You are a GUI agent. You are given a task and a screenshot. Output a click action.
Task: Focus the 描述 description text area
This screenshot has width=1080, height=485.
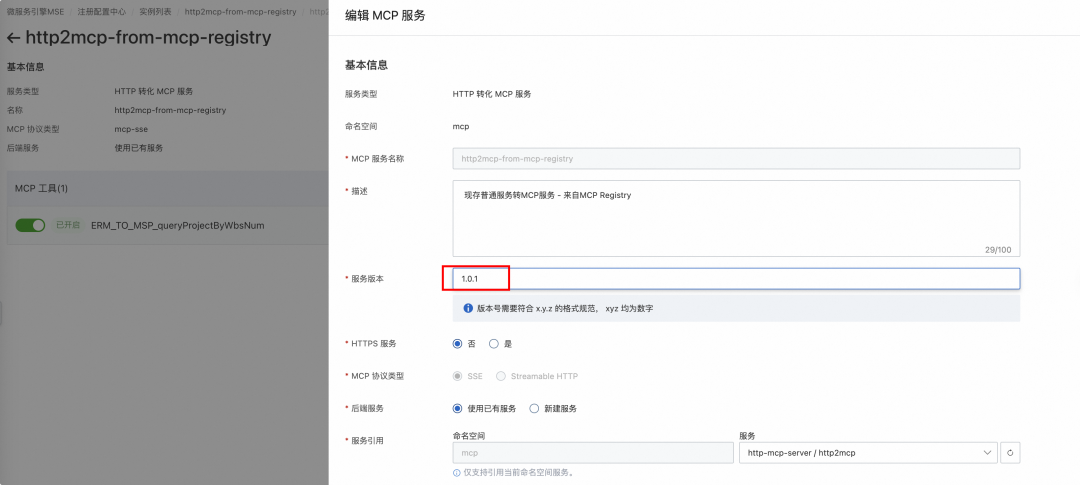735,217
